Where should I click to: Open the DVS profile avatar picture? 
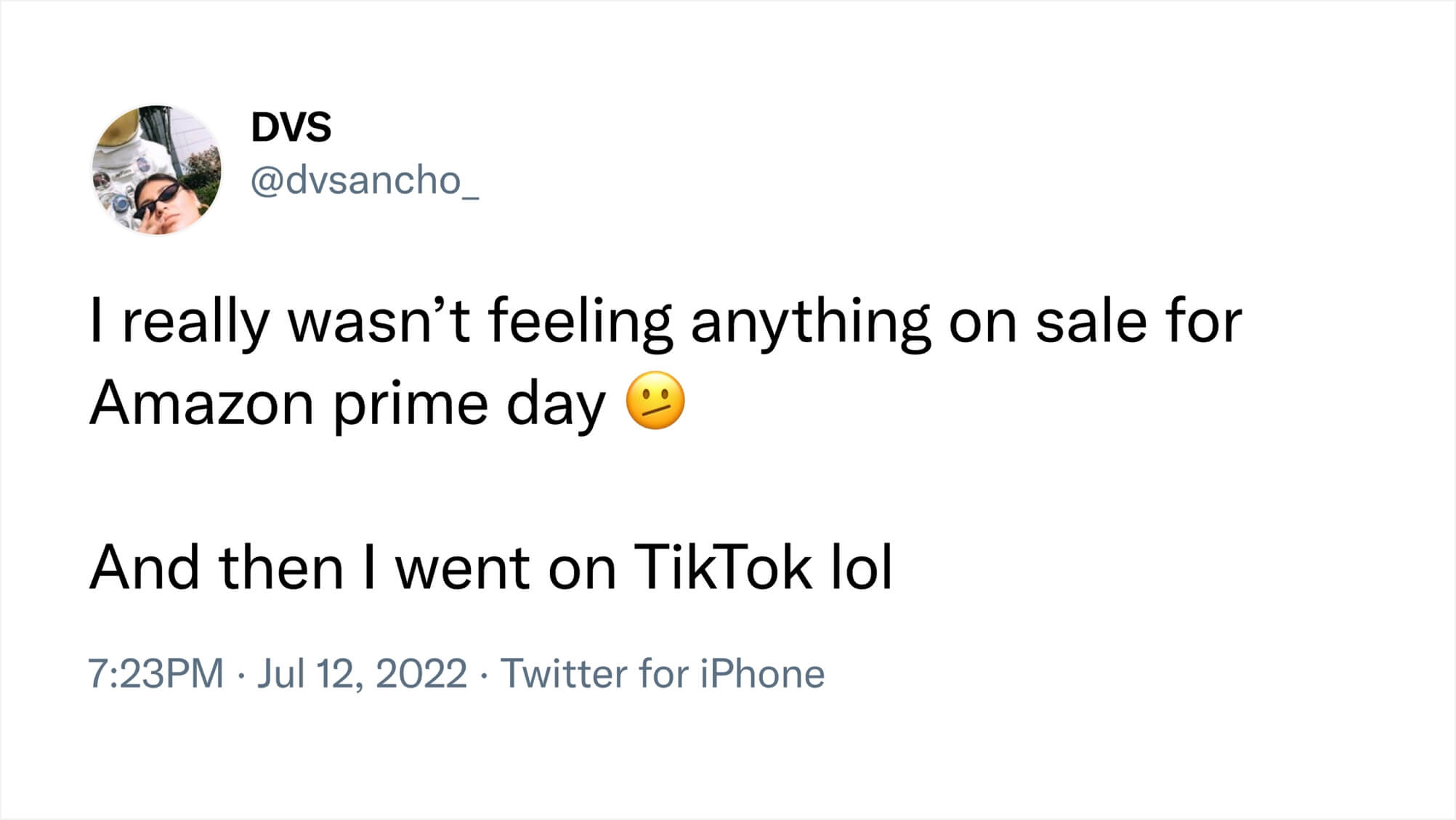pos(156,170)
